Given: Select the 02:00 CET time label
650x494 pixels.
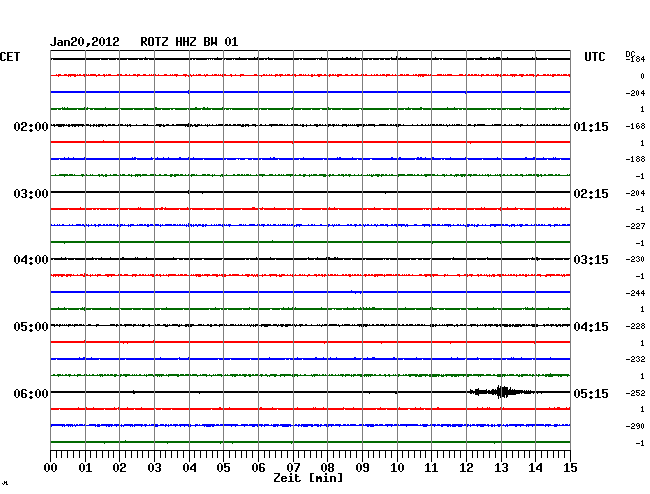Looking at the screenshot, I should (x=31, y=126).
